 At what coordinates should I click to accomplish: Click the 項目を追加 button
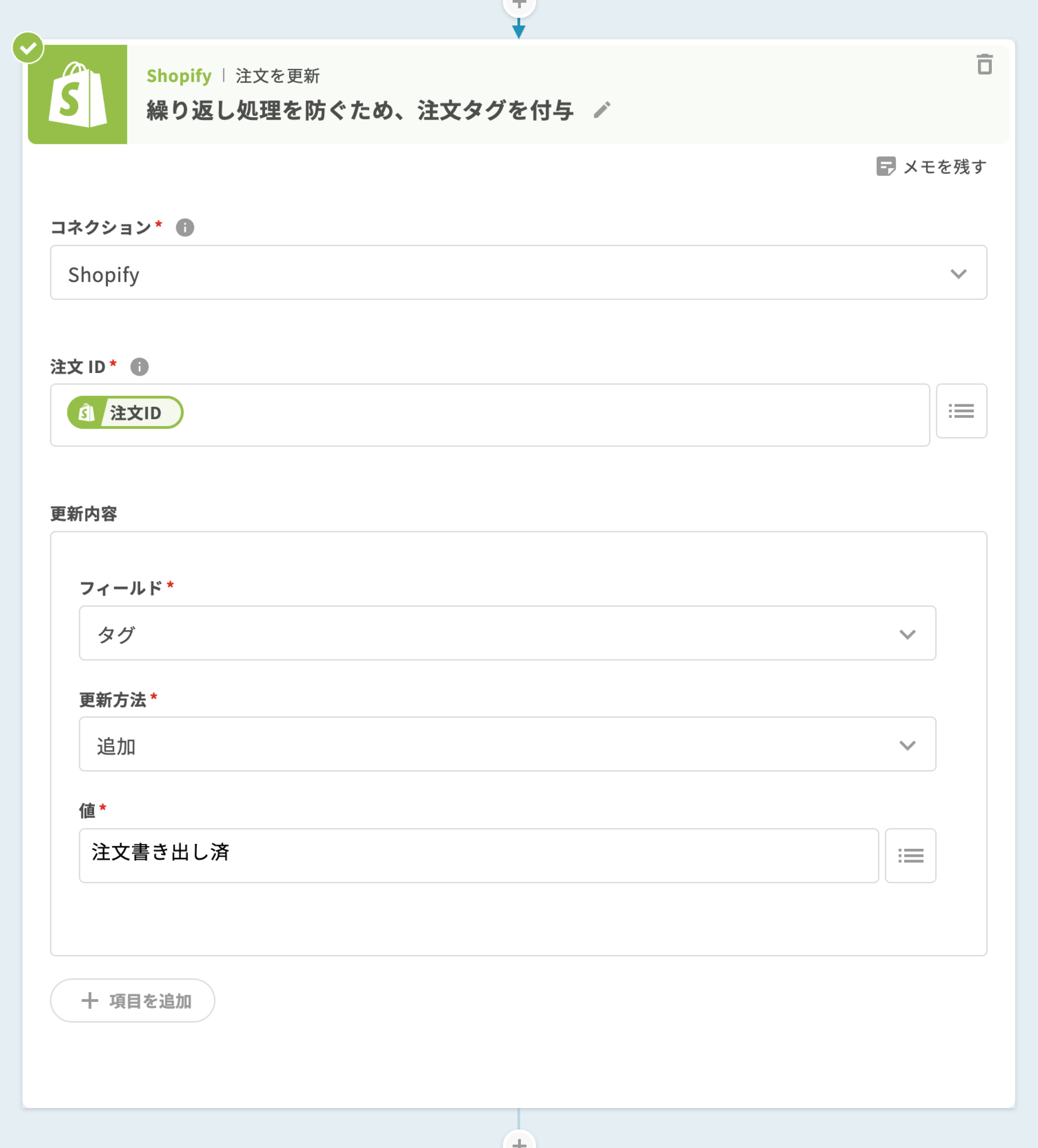pos(133,1000)
